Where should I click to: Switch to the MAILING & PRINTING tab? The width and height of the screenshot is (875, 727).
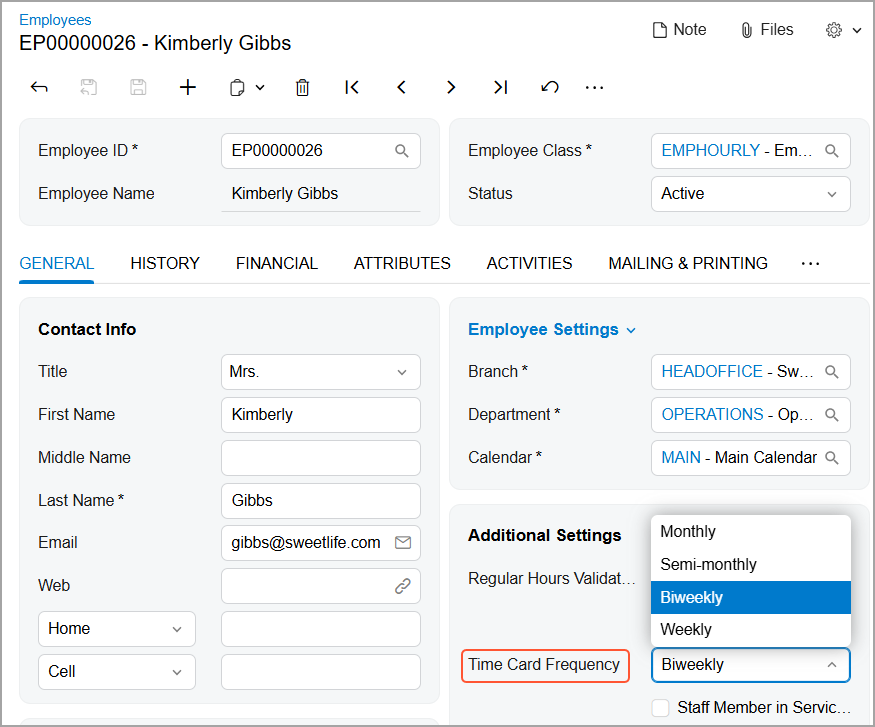pos(688,263)
